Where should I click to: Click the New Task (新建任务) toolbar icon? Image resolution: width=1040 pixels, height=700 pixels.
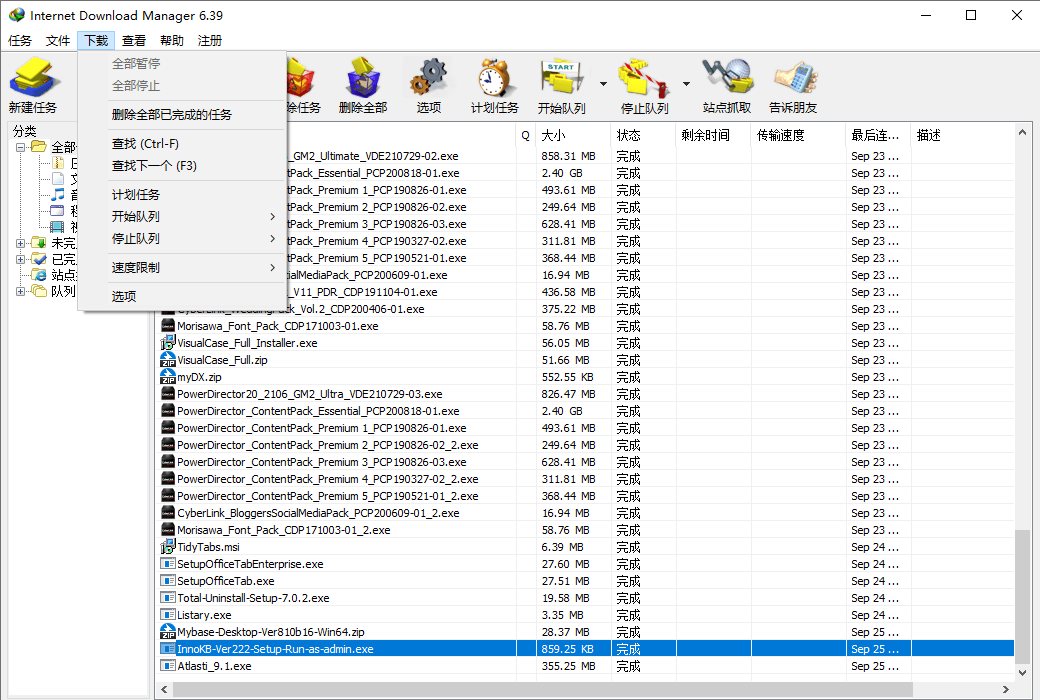point(32,78)
